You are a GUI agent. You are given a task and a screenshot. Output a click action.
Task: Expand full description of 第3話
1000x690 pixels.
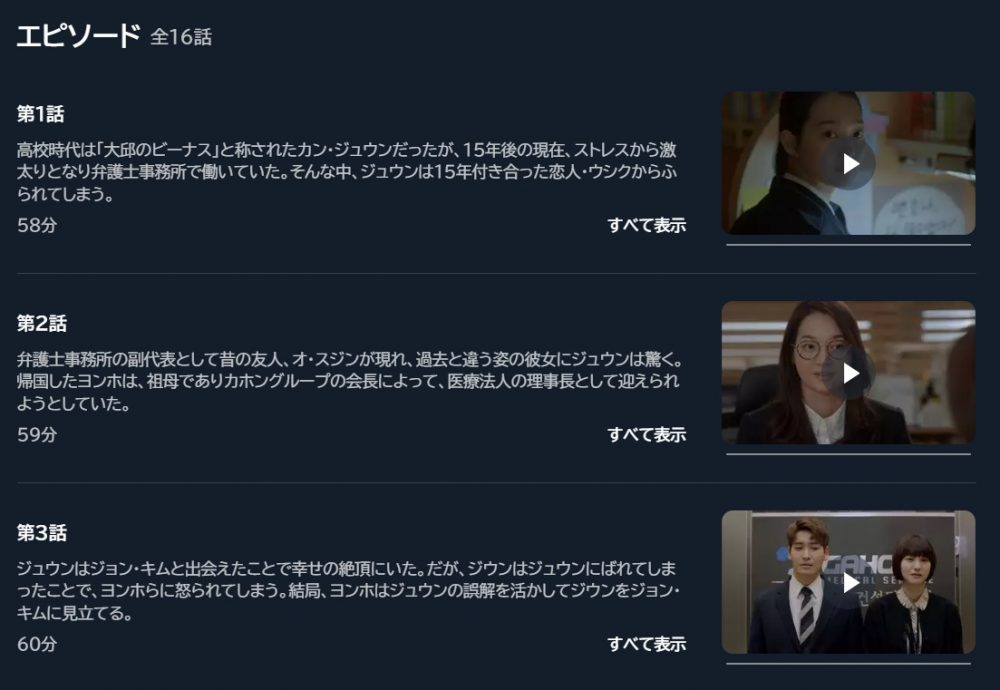tap(647, 643)
